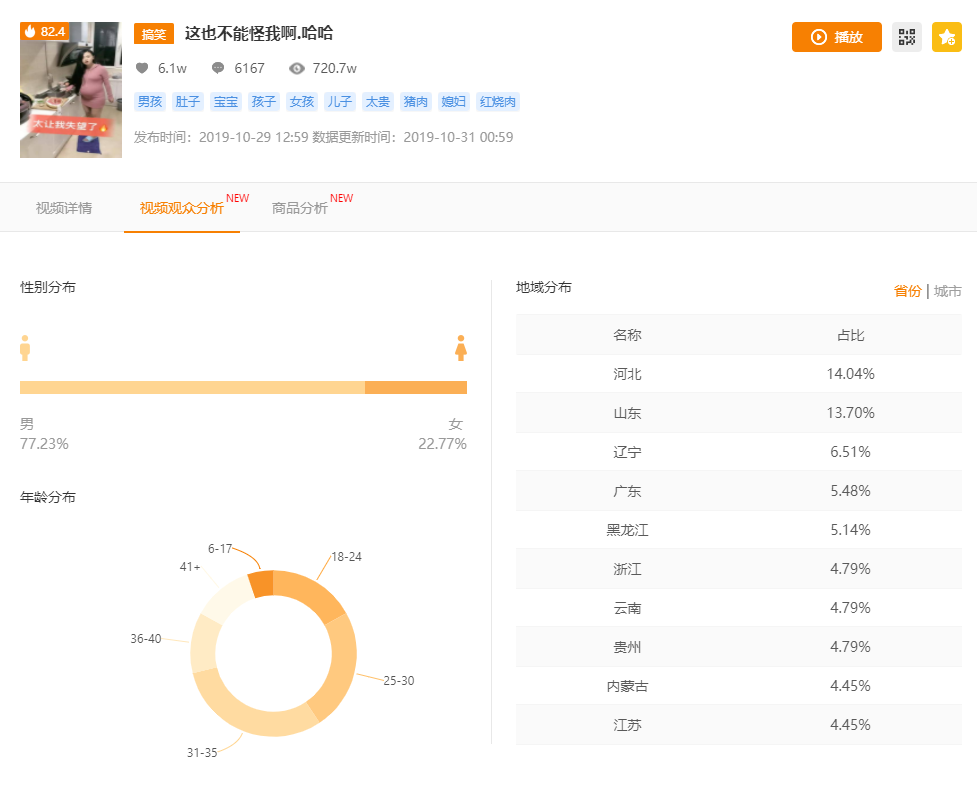This screenshot has height=792, width=977.
Task: Click the 山东 row name
Action: 627,413
